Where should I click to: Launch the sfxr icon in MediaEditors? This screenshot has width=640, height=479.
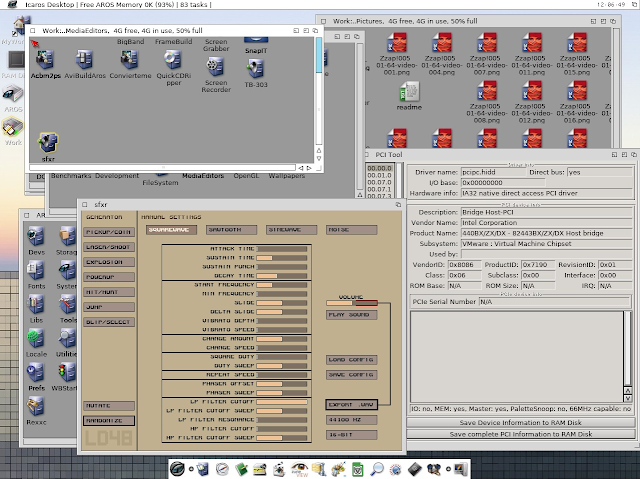[48, 143]
